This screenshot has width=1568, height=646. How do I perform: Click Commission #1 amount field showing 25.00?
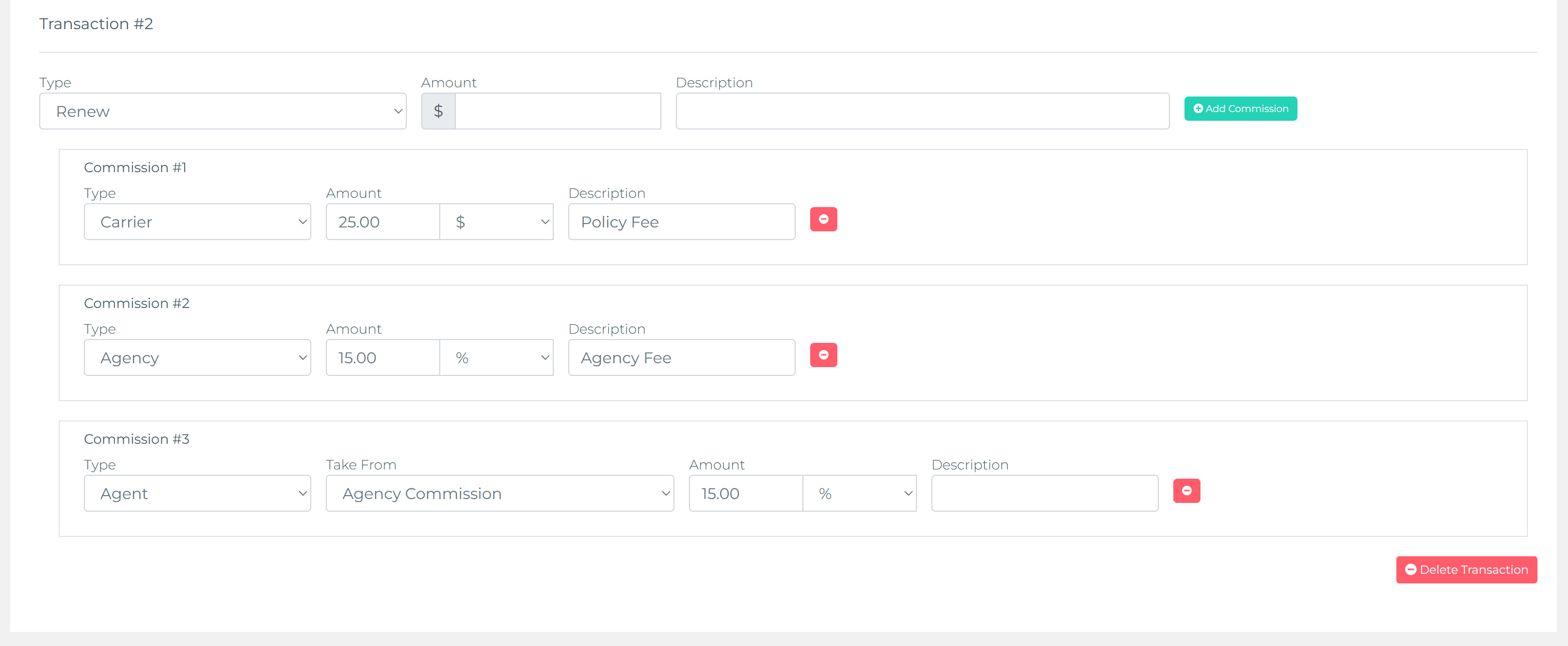[x=382, y=222]
